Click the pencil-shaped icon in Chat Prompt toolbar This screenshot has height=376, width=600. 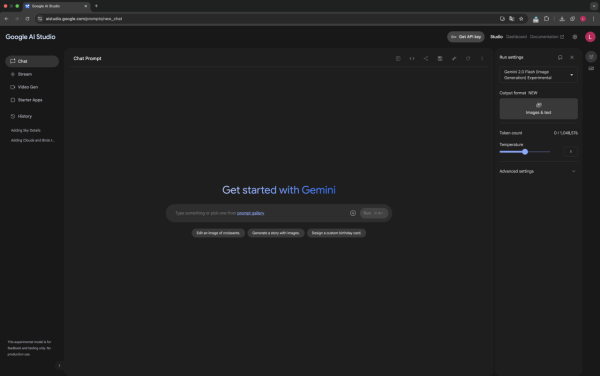(454, 59)
